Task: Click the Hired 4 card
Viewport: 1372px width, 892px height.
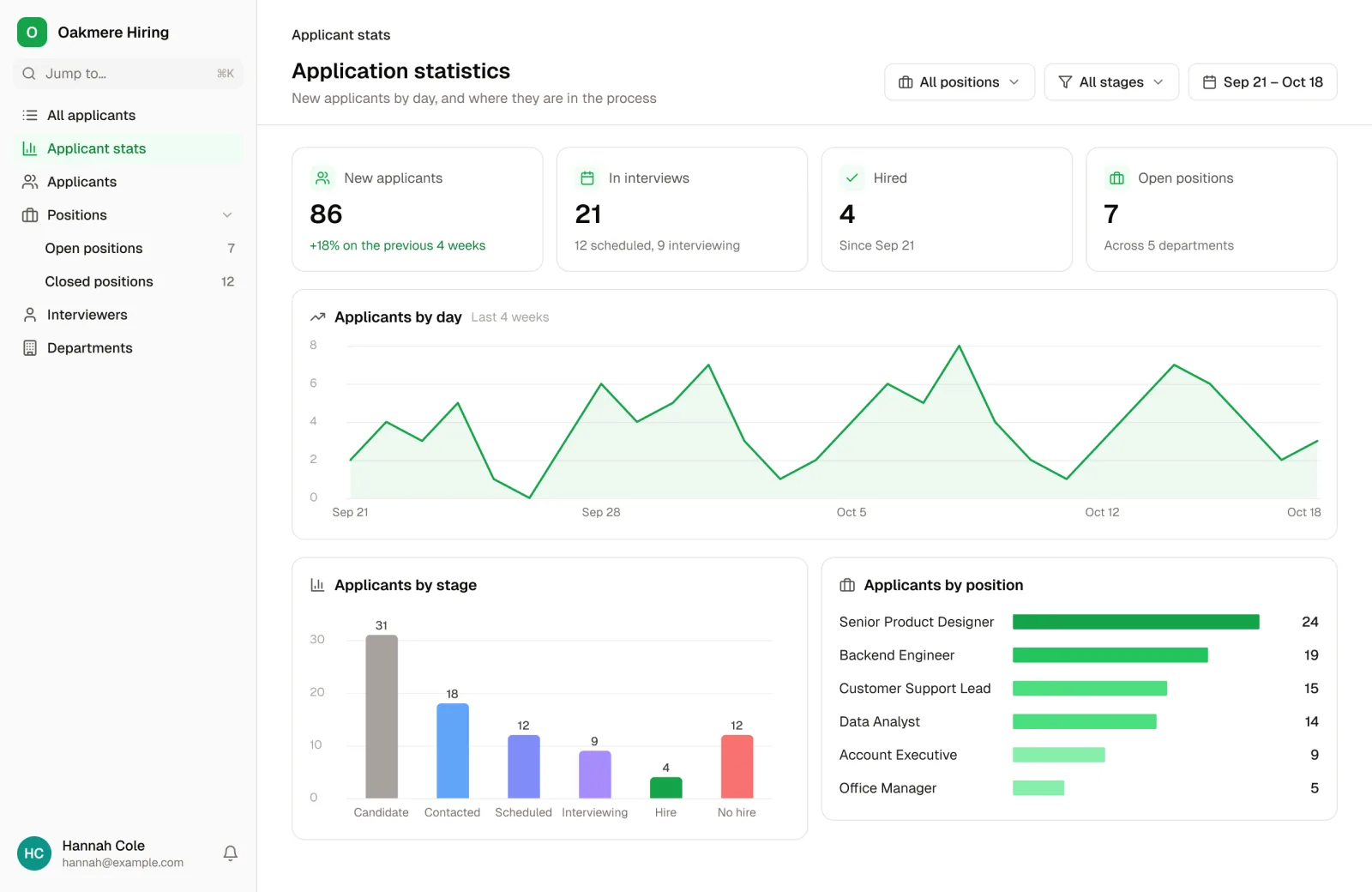Action: click(x=947, y=209)
